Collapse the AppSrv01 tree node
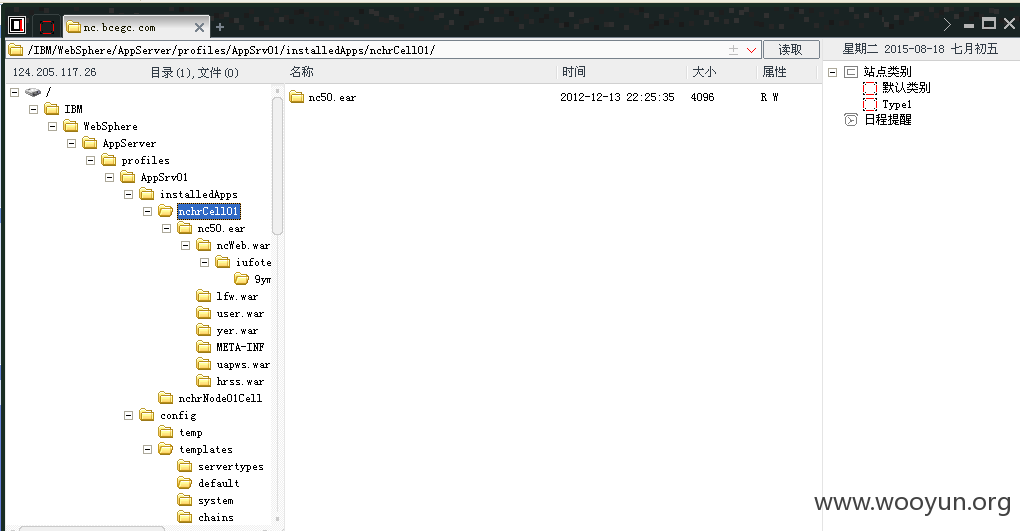 click(109, 177)
